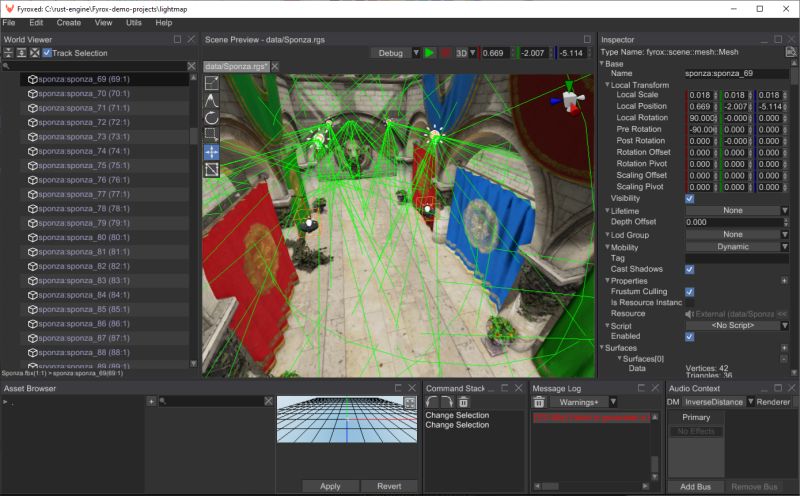Open the File menu

pyautogui.click(x=9, y=22)
